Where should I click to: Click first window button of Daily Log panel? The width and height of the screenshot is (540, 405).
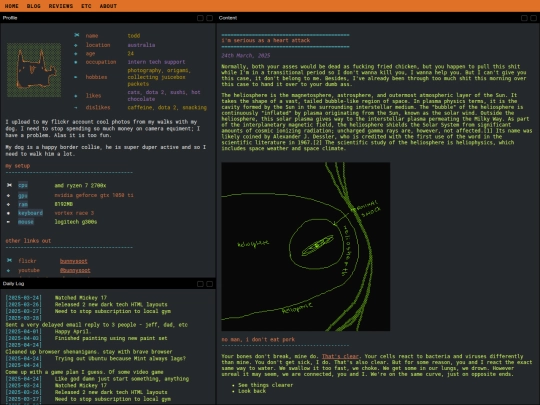click(200, 284)
